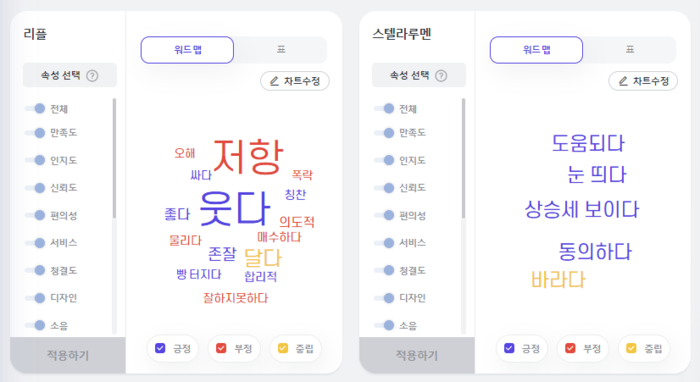Uncheck the 부정 checkbox under 리플 word map

click(x=221, y=348)
